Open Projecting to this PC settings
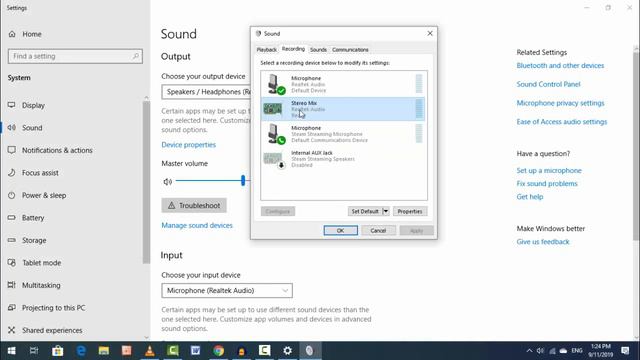Screen dimensions: 640x360 (x=53, y=307)
